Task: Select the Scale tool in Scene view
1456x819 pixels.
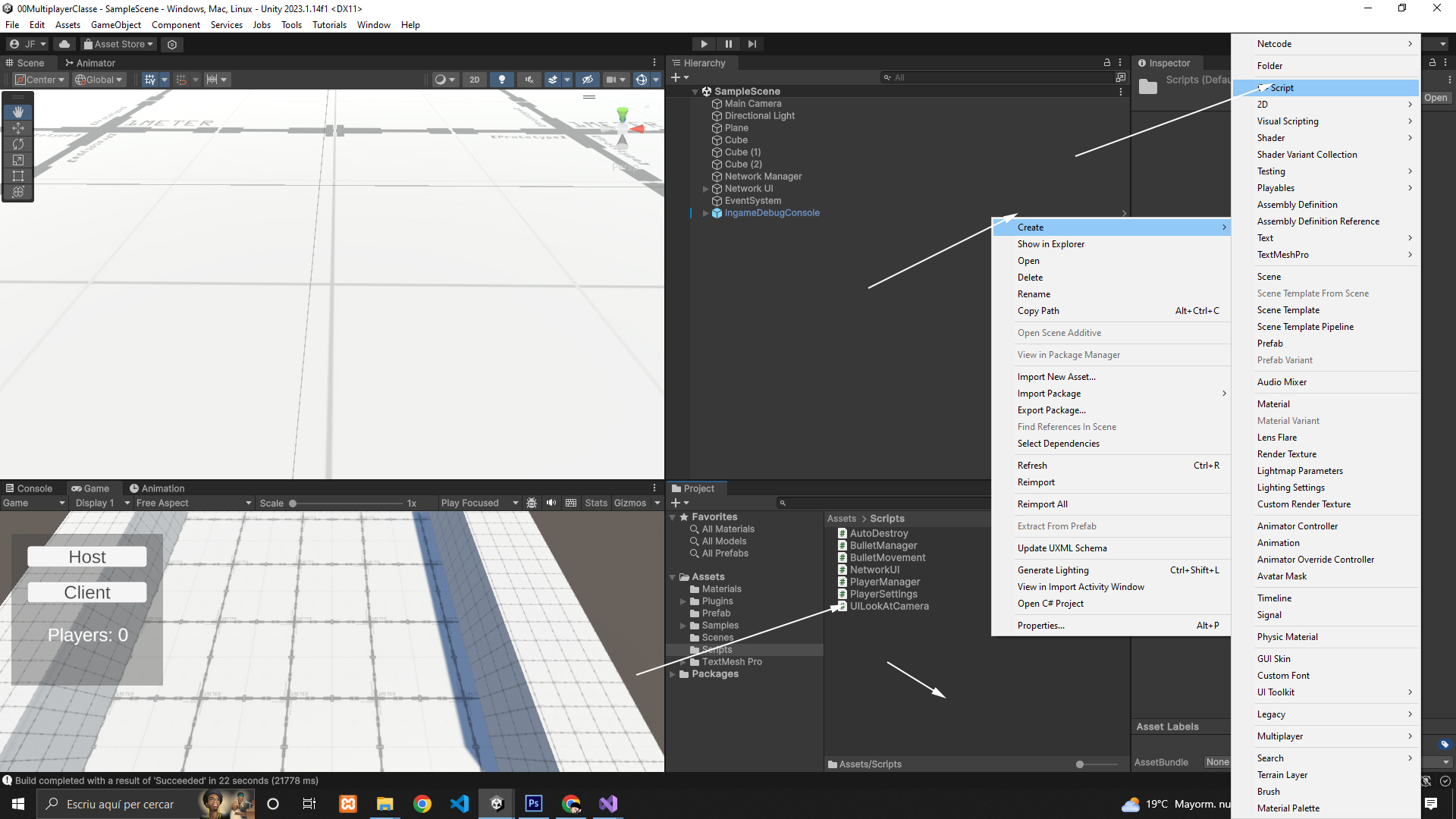Action: (18, 160)
